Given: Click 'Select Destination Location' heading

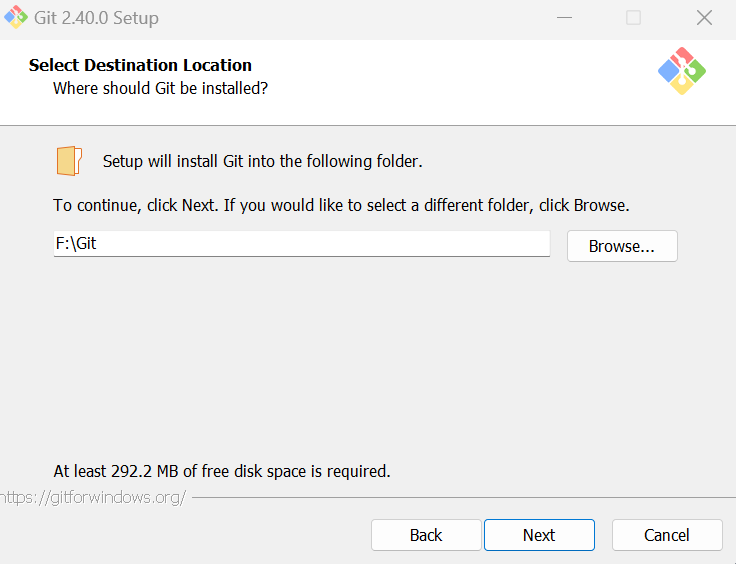Looking at the screenshot, I should pyautogui.click(x=140, y=65).
